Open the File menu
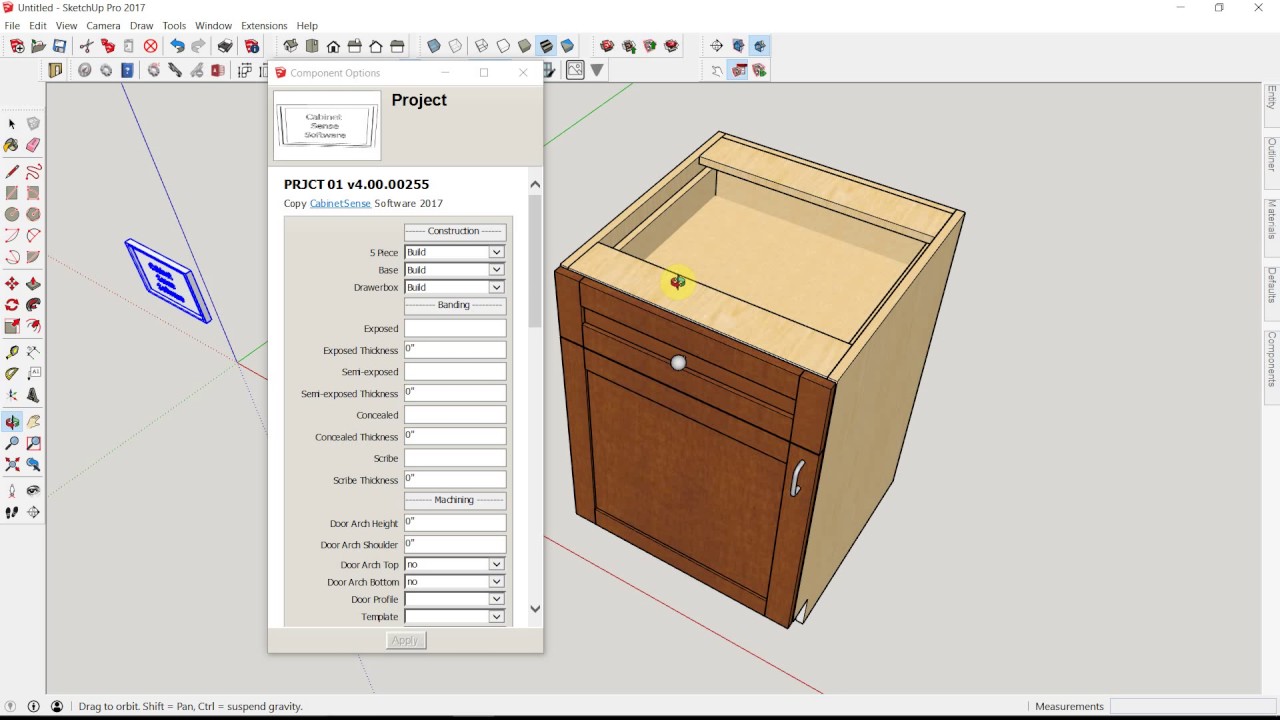This screenshot has width=1280, height=720. click(x=12, y=26)
